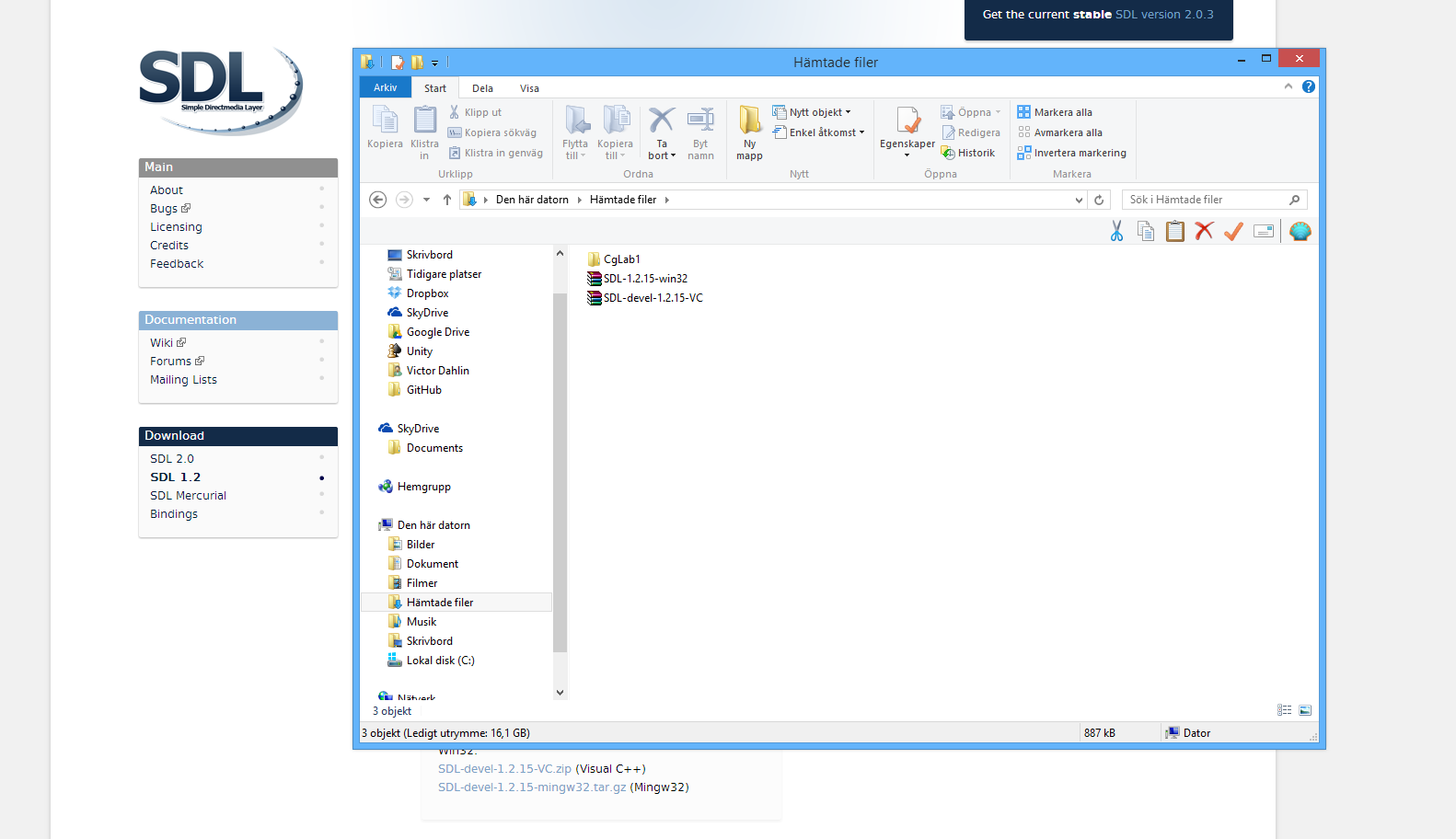
Task: Open the Enkel åtkomst dropdown
Action: coord(819,132)
